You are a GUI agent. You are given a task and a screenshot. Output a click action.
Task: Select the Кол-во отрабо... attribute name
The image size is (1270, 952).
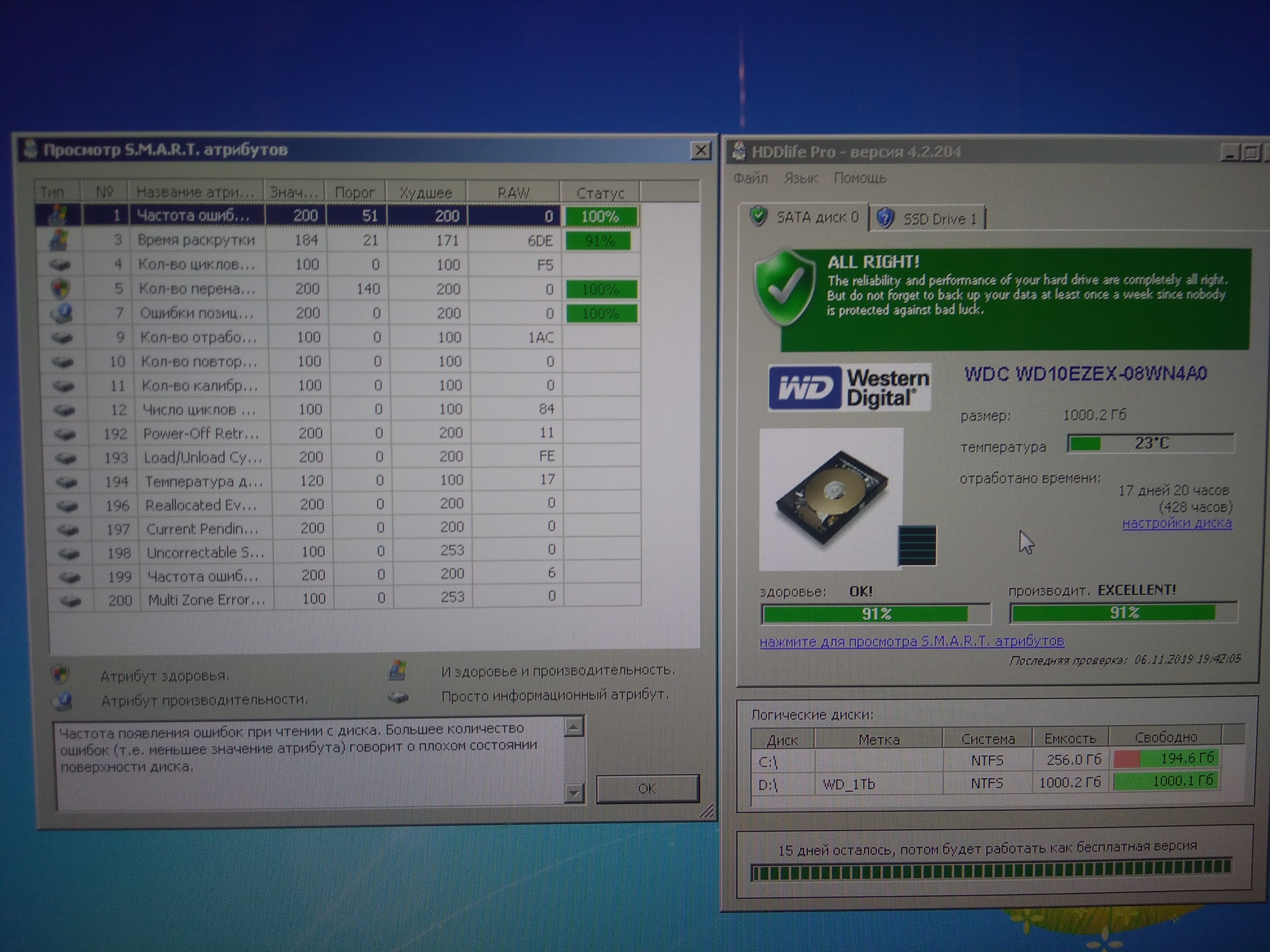(199, 338)
